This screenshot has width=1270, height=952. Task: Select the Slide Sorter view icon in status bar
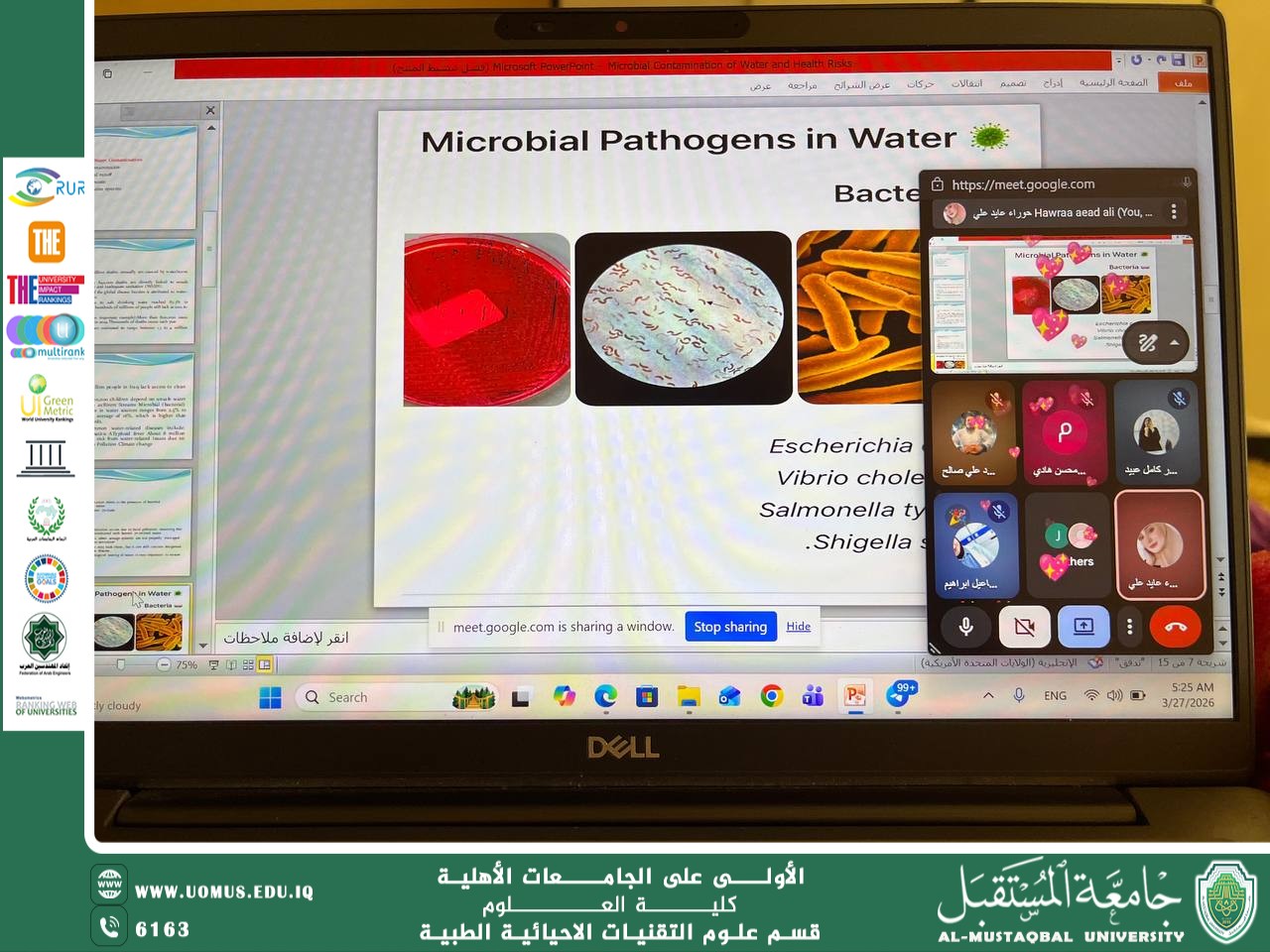click(246, 664)
